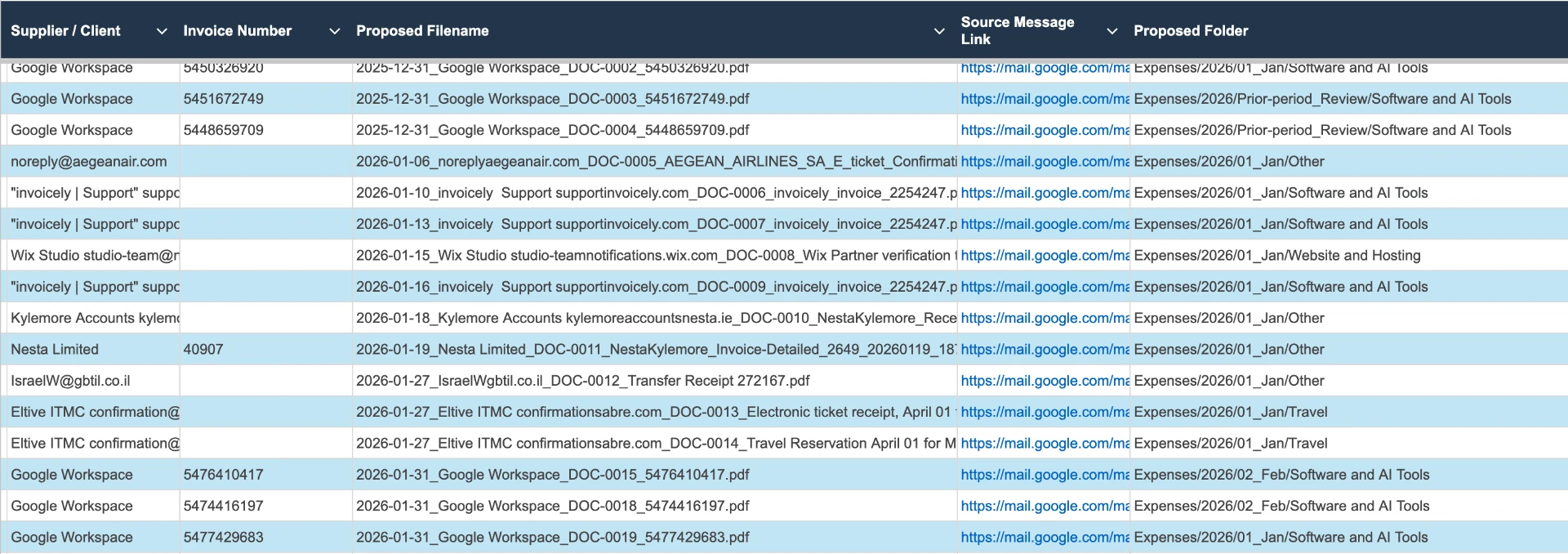The image size is (1568, 554).
Task: Open mail link for invoice 5448659709 row
Action: point(1045,130)
